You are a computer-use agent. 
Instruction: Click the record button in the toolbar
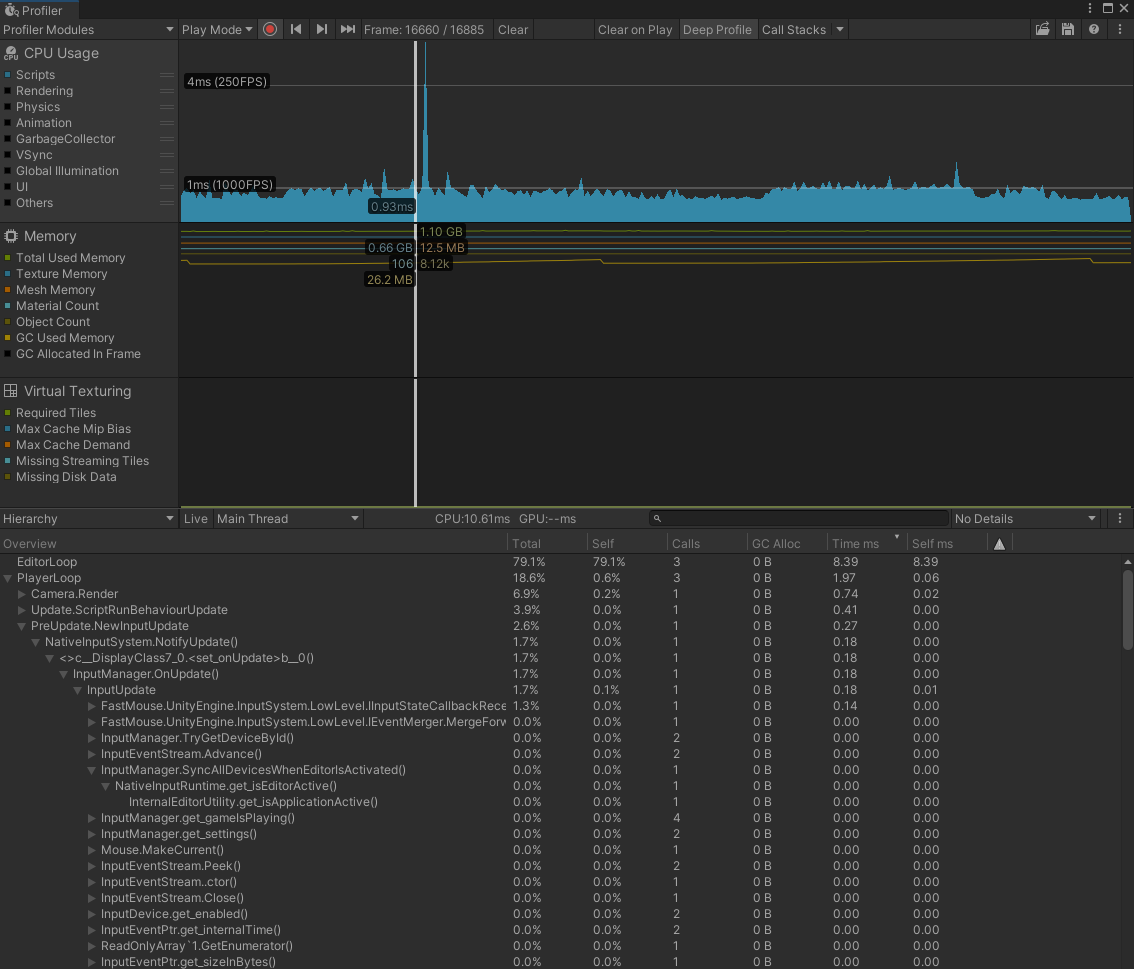coord(270,29)
